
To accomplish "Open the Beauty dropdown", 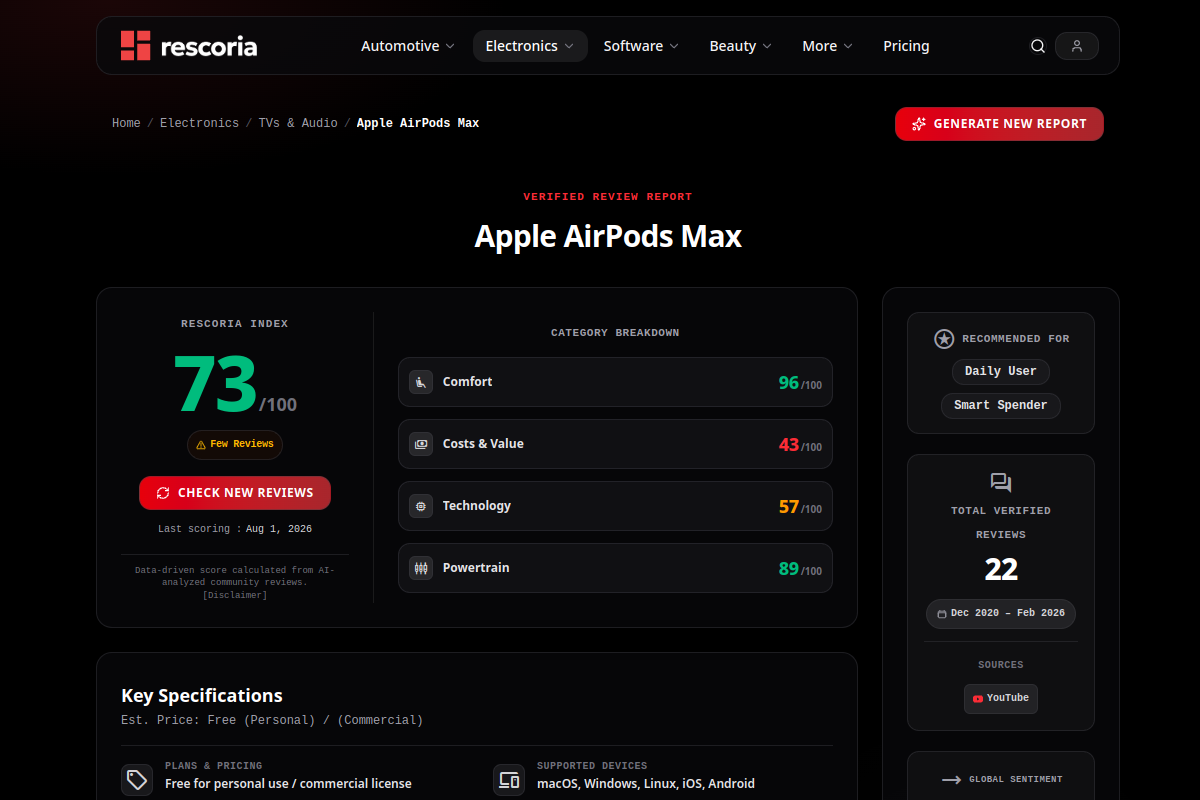I will pos(741,46).
